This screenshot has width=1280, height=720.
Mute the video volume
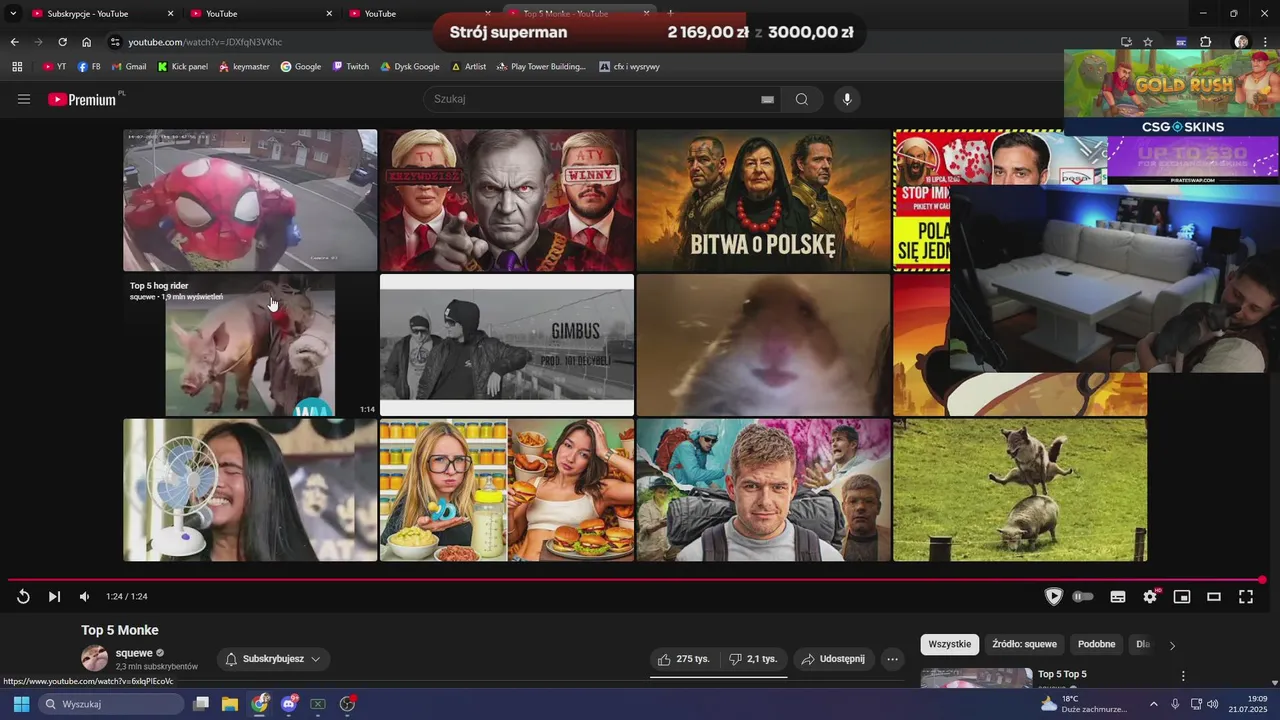tap(84, 597)
